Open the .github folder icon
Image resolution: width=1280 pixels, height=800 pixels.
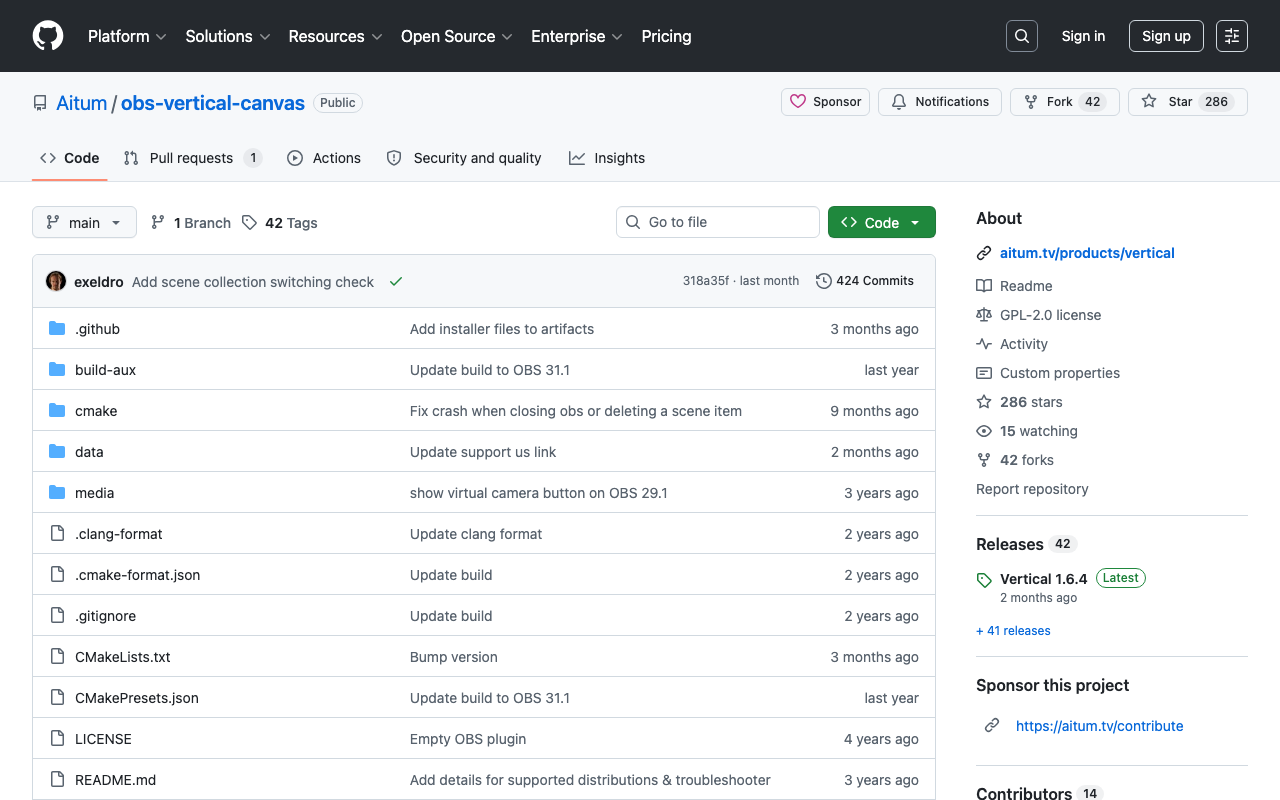57,329
